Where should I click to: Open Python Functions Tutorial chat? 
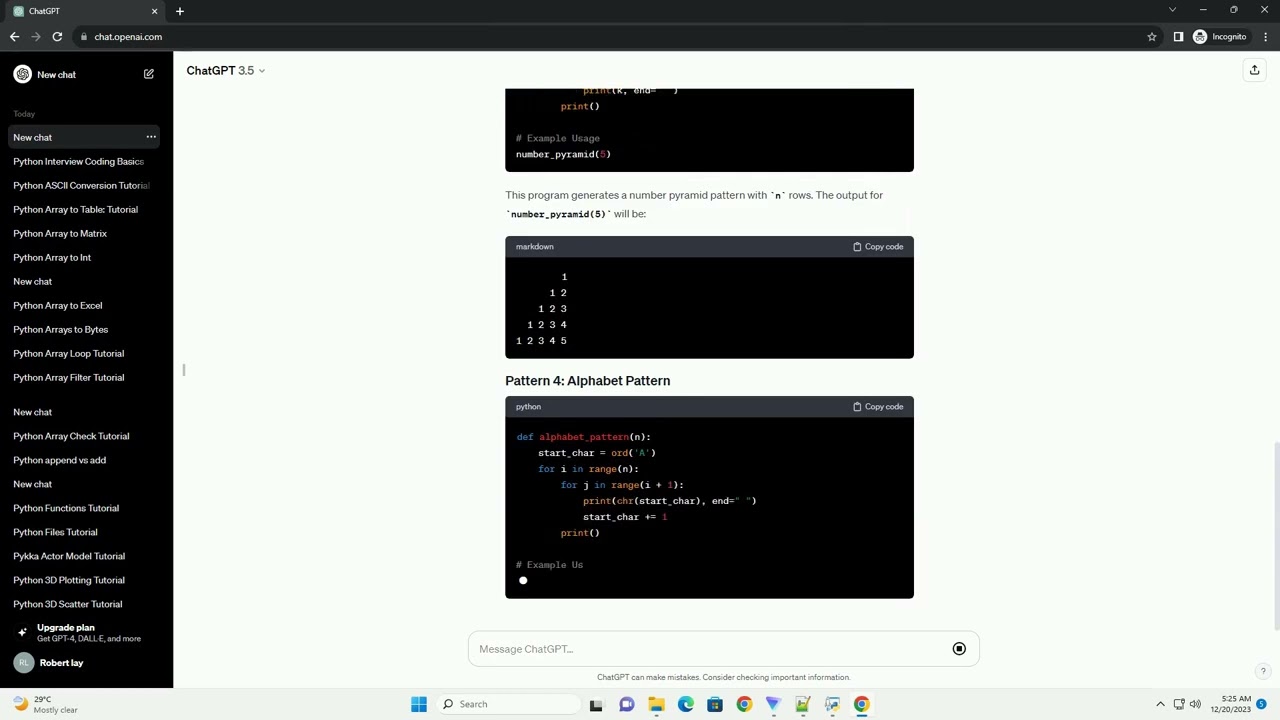pyautogui.click(x=66, y=508)
